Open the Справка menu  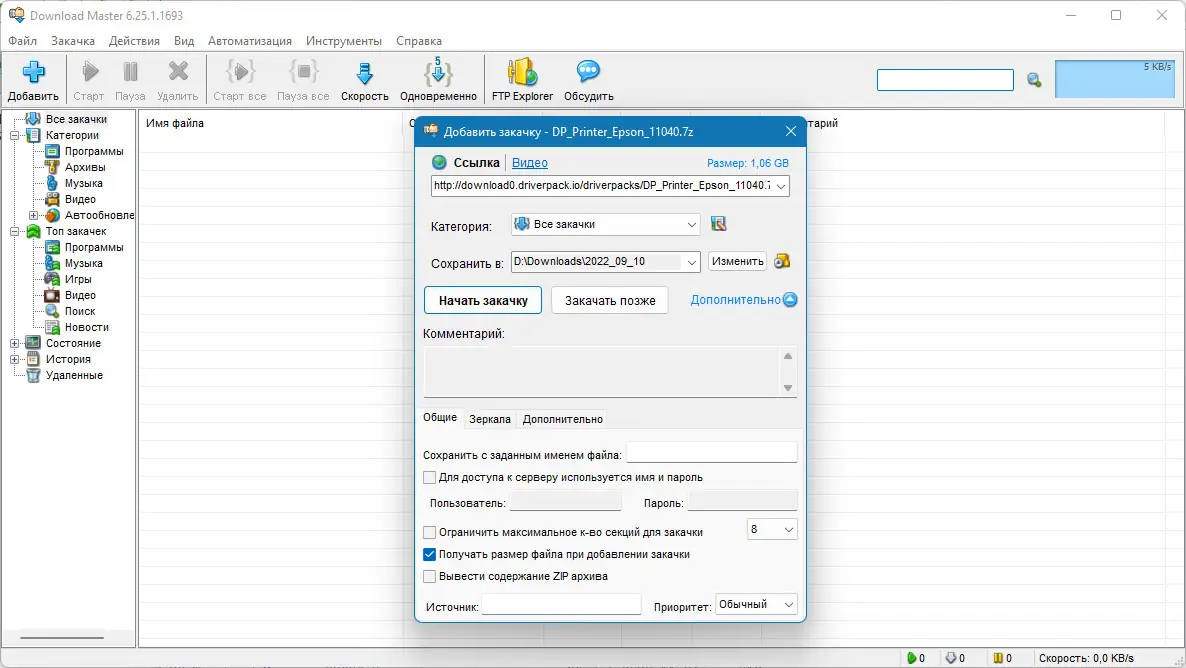coord(418,41)
